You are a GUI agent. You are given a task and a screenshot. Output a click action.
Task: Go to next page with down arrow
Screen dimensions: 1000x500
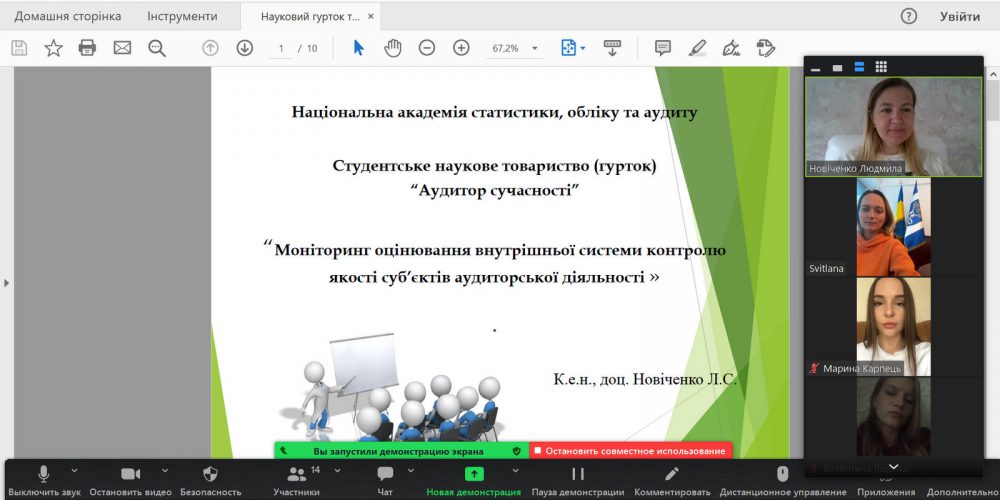click(244, 48)
